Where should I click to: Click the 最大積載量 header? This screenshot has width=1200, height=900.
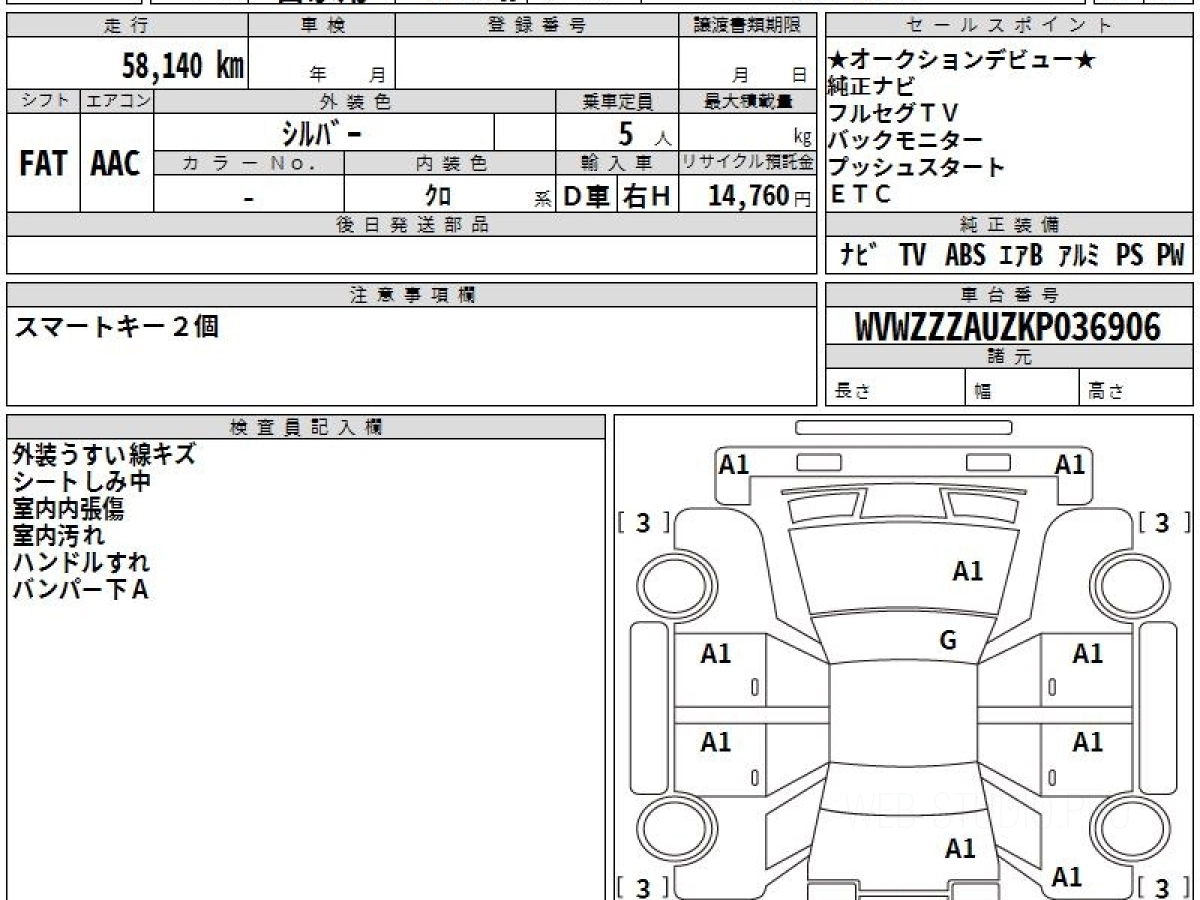point(748,102)
